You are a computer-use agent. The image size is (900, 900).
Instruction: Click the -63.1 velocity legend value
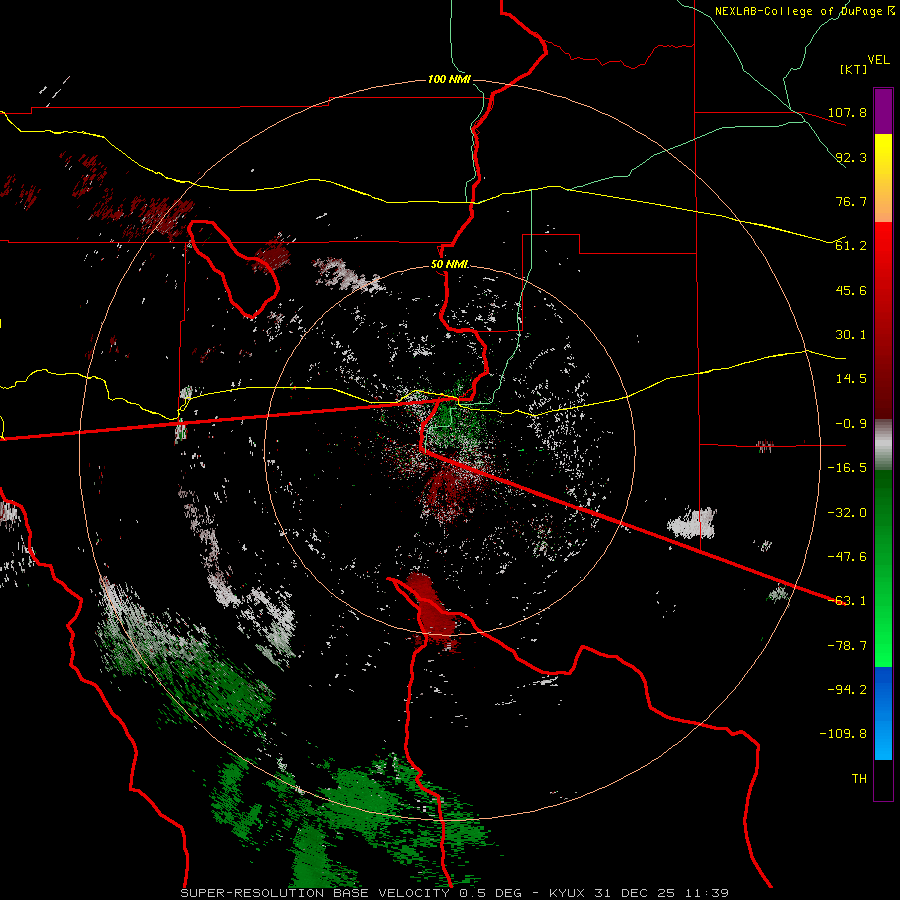tap(847, 601)
